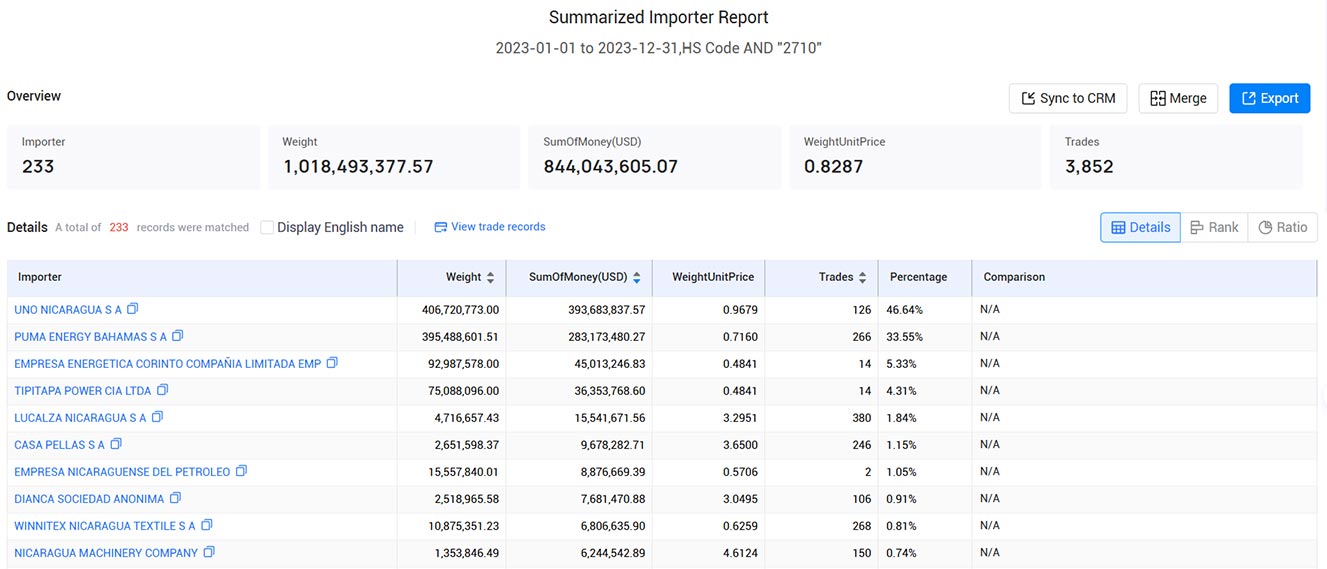Open CASA PELLAS S A link
Viewport: 1327px width, 569px height.
click(59, 445)
